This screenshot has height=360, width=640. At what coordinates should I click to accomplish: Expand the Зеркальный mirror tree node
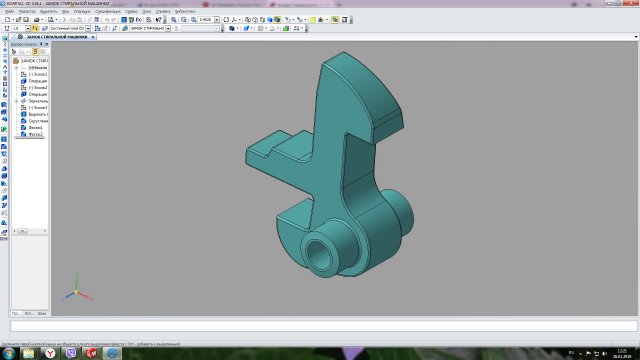[16, 101]
